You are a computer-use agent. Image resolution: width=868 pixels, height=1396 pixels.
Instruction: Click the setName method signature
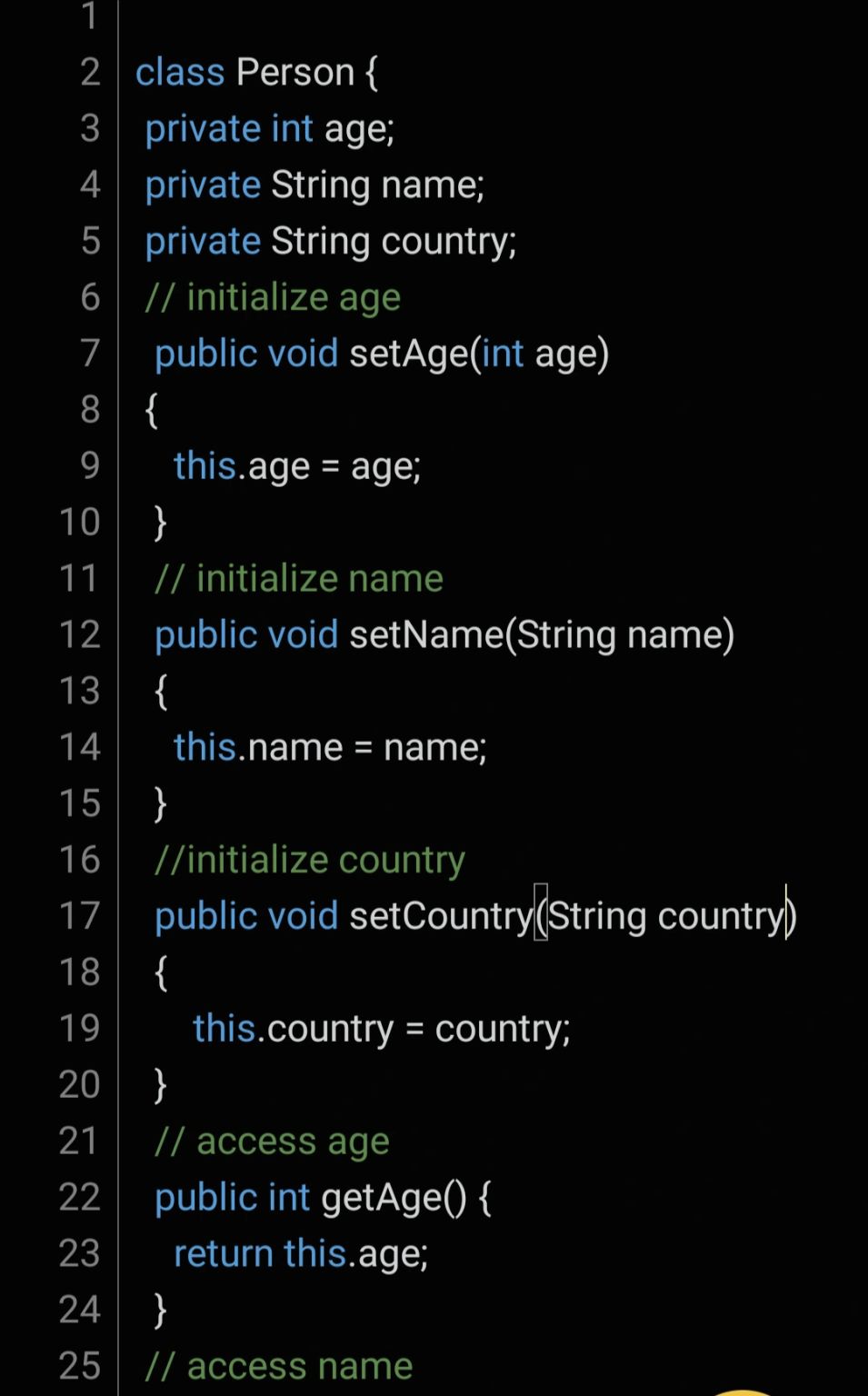[x=444, y=634]
